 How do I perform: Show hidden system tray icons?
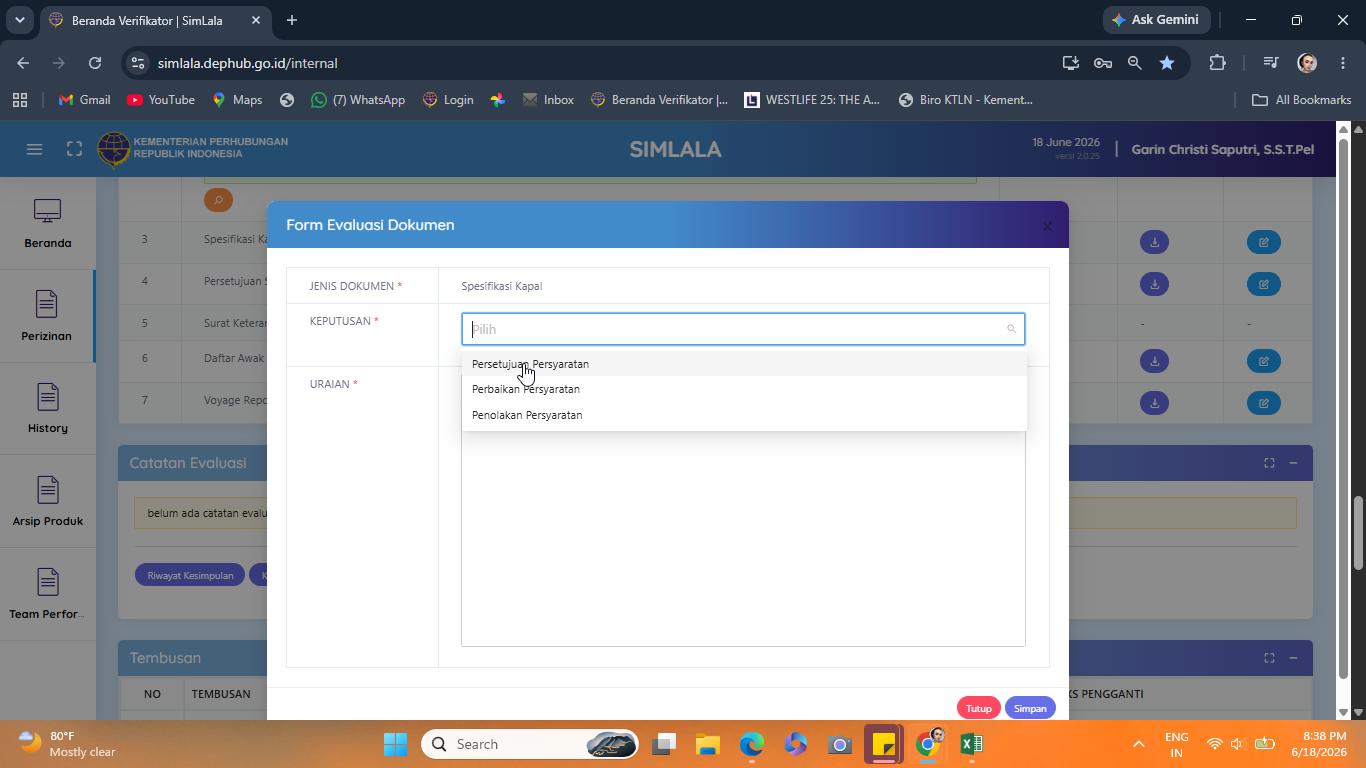pyautogui.click(x=1138, y=744)
